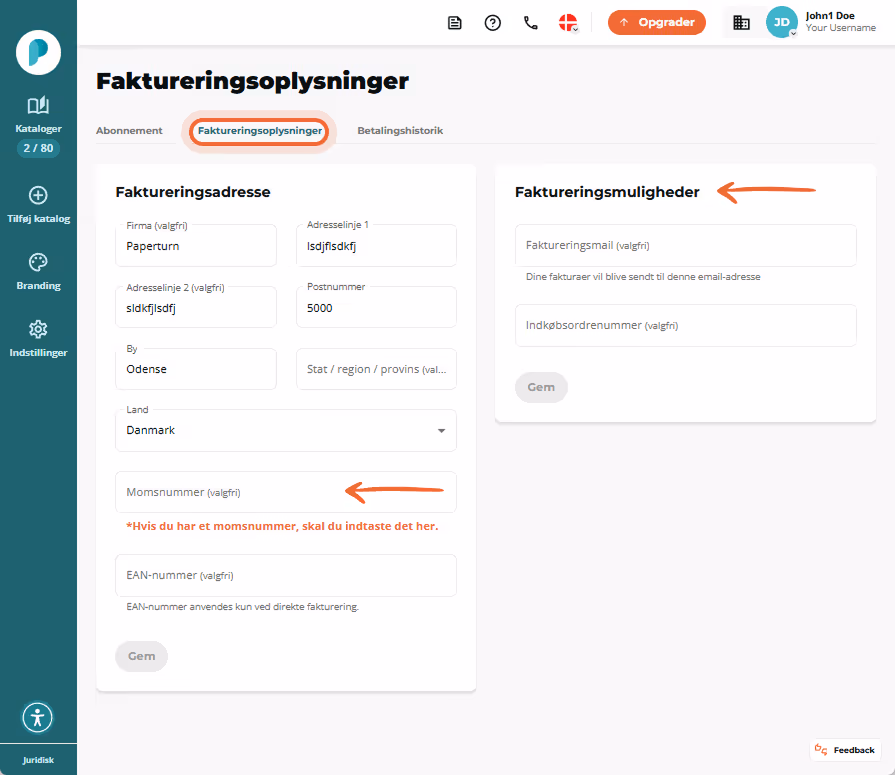This screenshot has height=775, width=895.
Task: Click the Momsnummer field
Action: point(286,492)
